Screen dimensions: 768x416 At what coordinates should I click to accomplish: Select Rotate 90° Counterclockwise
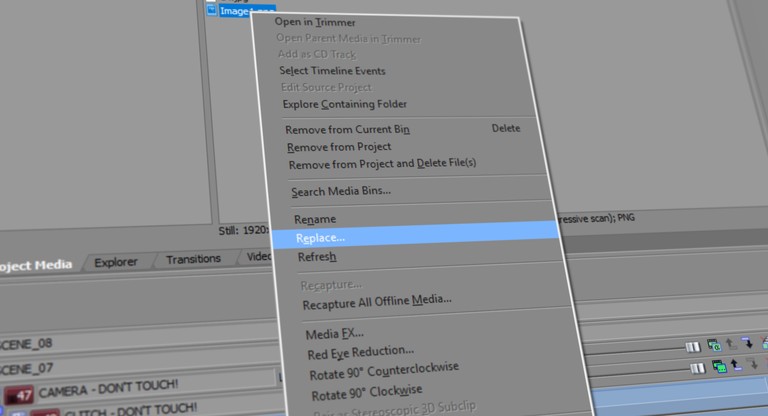pyautogui.click(x=384, y=371)
